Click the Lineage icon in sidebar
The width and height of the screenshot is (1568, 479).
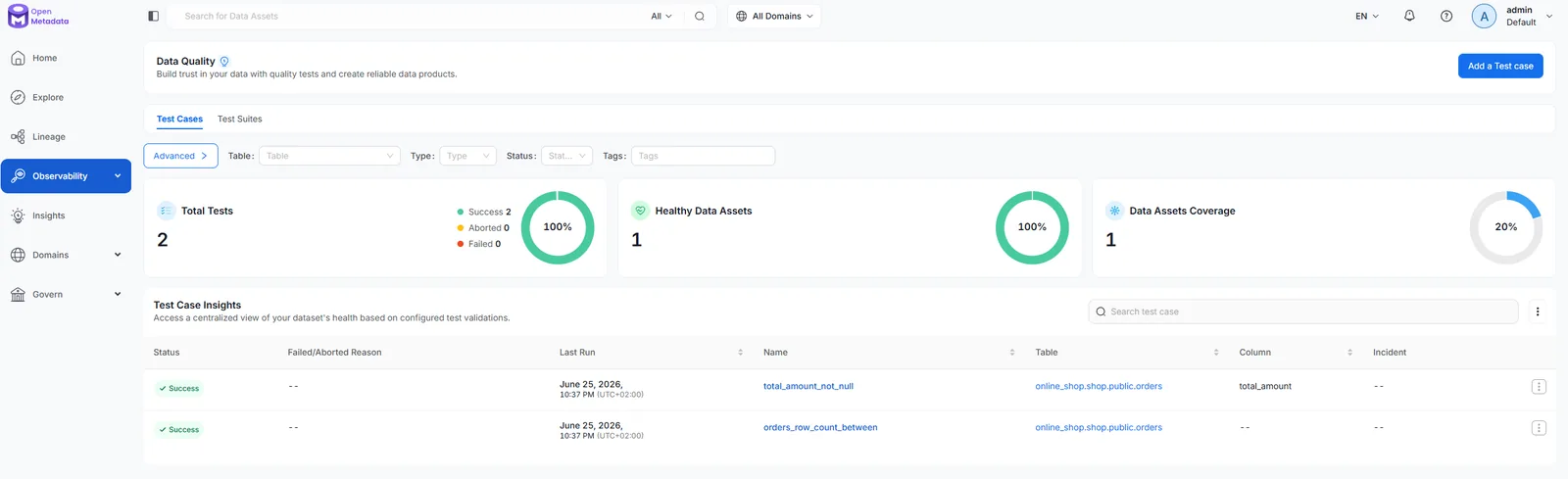click(18, 136)
